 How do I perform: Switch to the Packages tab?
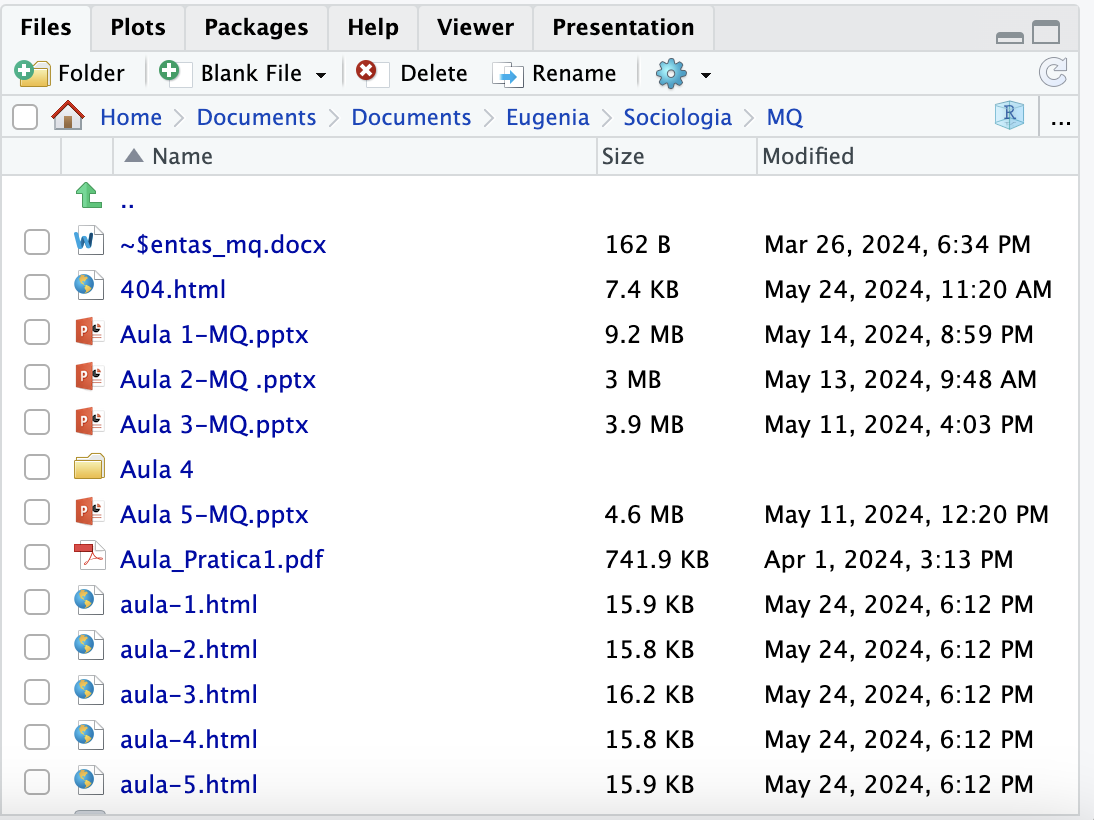(255, 27)
